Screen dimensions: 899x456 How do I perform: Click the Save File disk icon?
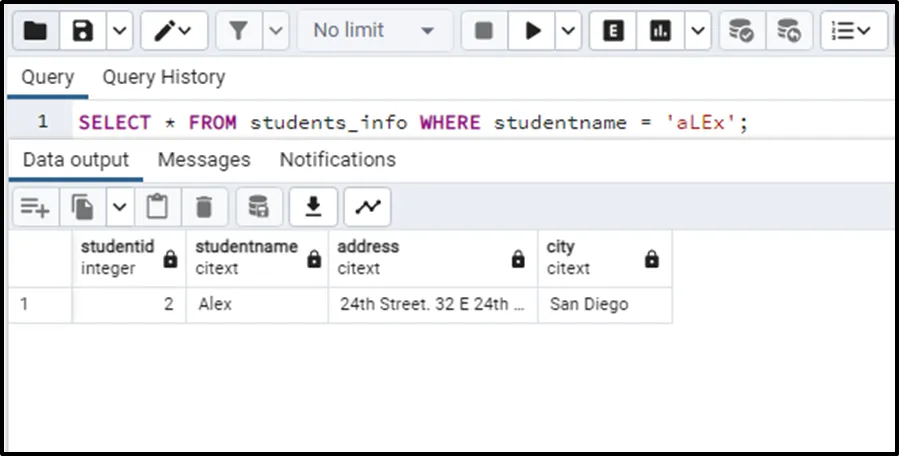pos(83,31)
